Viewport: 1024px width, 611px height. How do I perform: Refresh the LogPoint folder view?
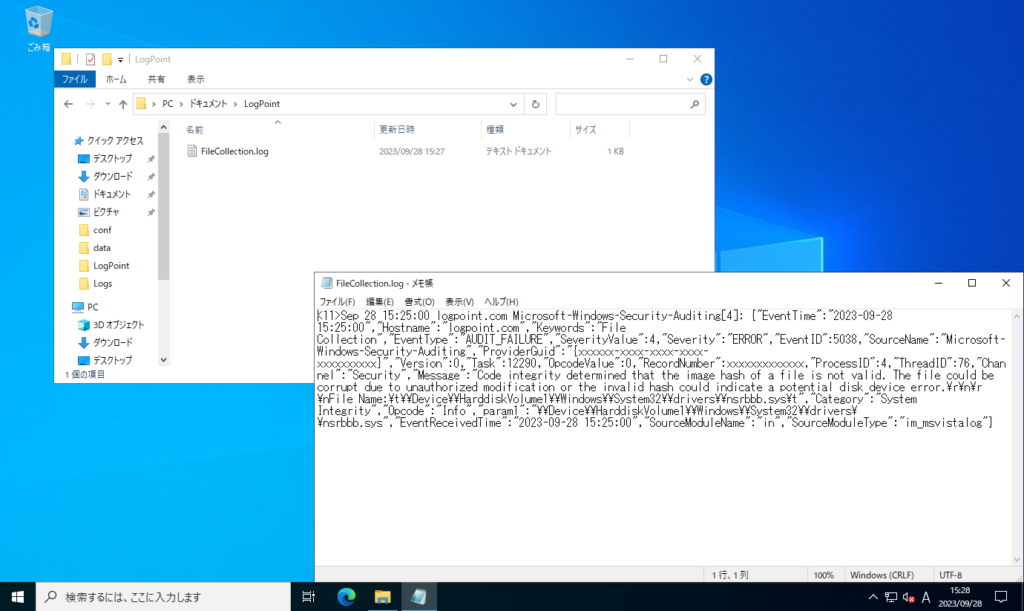[x=536, y=104]
